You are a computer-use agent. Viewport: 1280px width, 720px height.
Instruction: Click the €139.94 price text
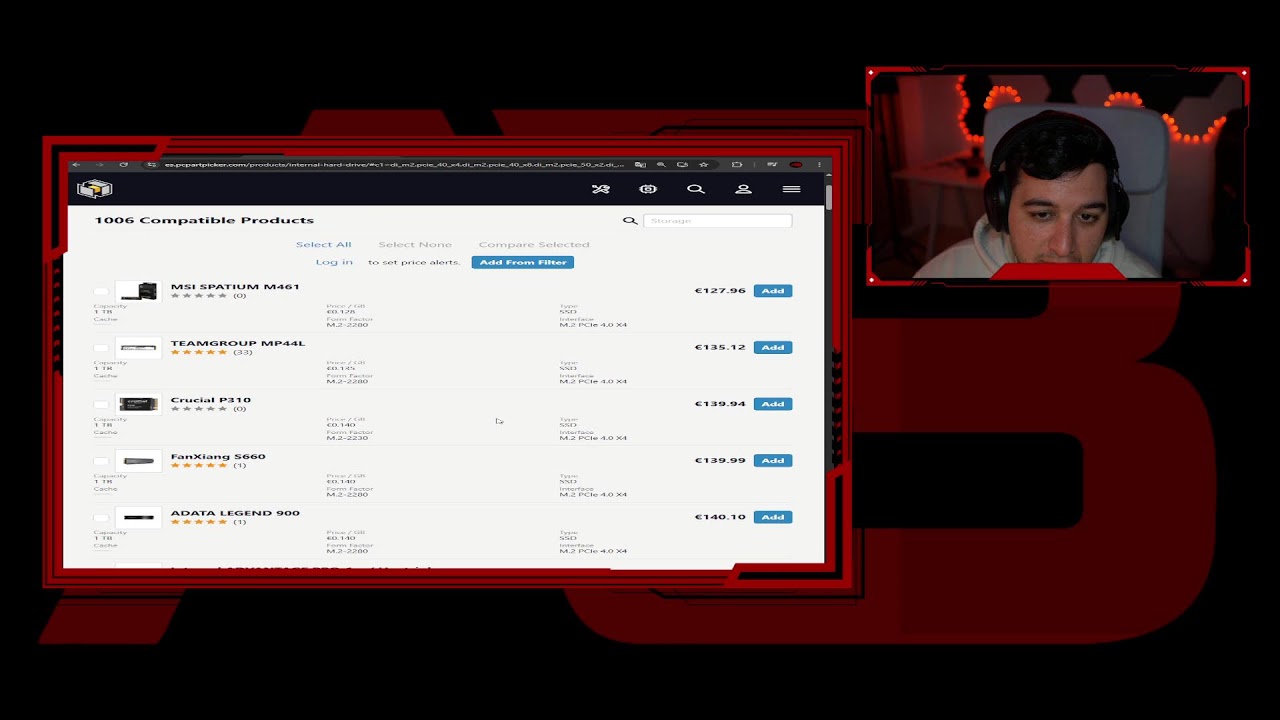720,404
